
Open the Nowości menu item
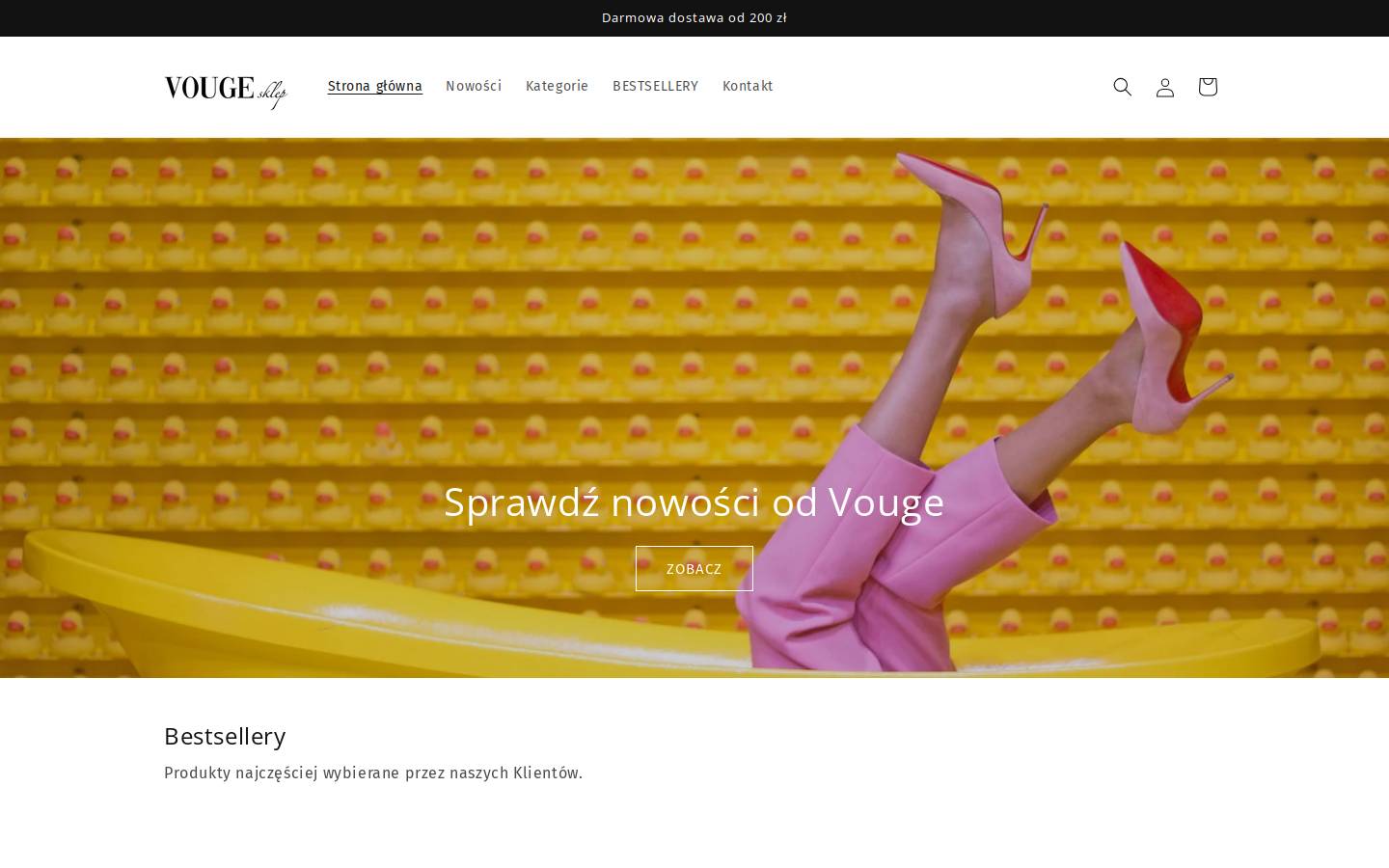coord(474,87)
